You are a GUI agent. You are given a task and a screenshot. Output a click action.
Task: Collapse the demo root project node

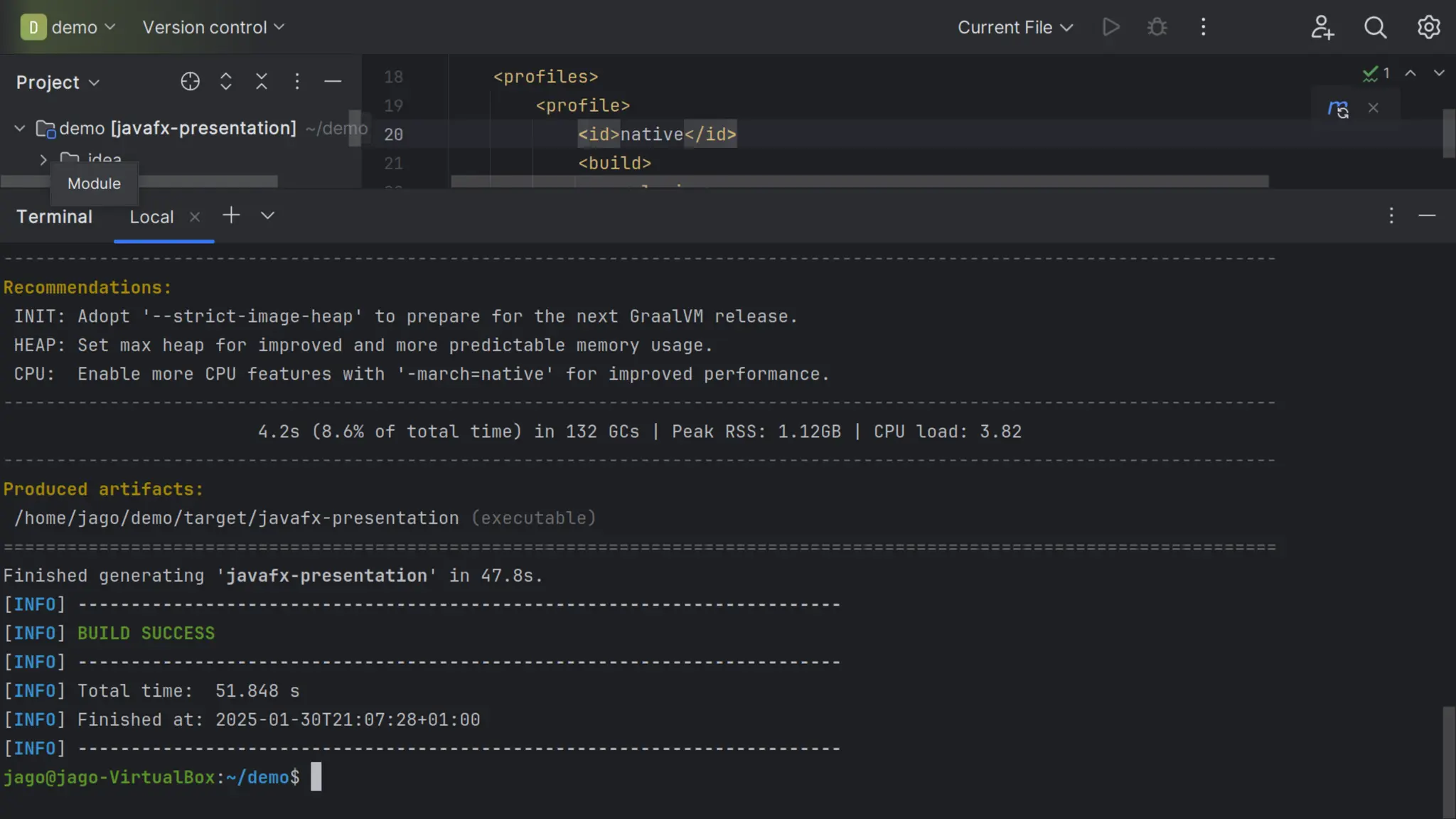coord(20,129)
